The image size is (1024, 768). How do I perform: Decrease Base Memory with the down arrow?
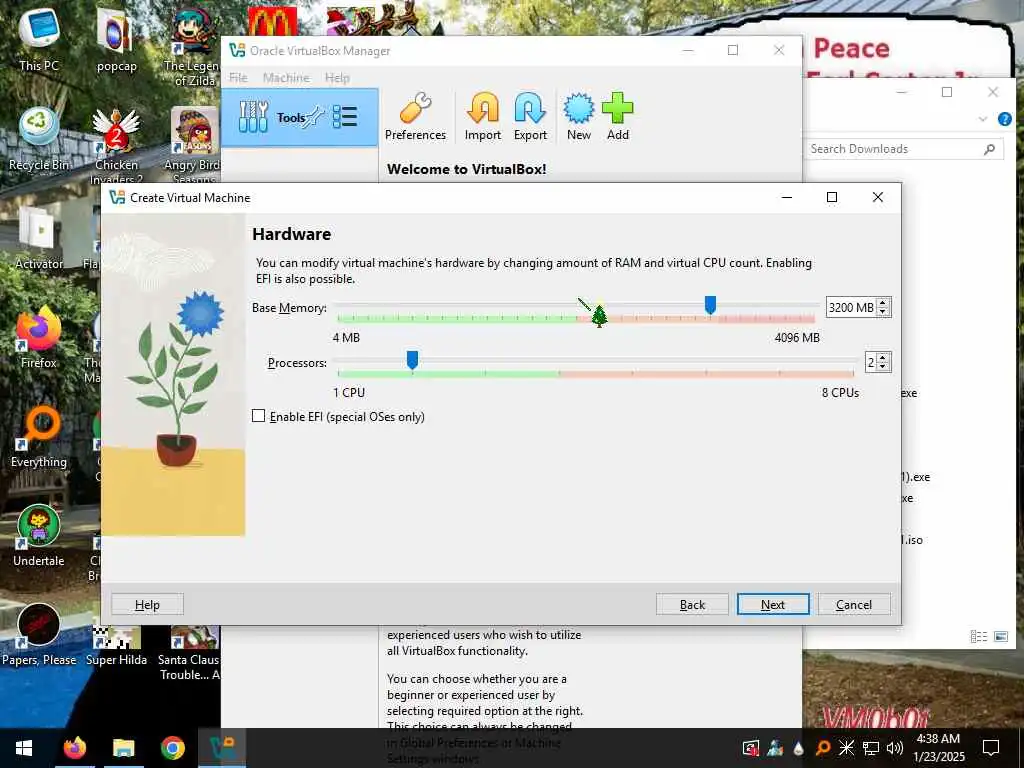pos(883,312)
